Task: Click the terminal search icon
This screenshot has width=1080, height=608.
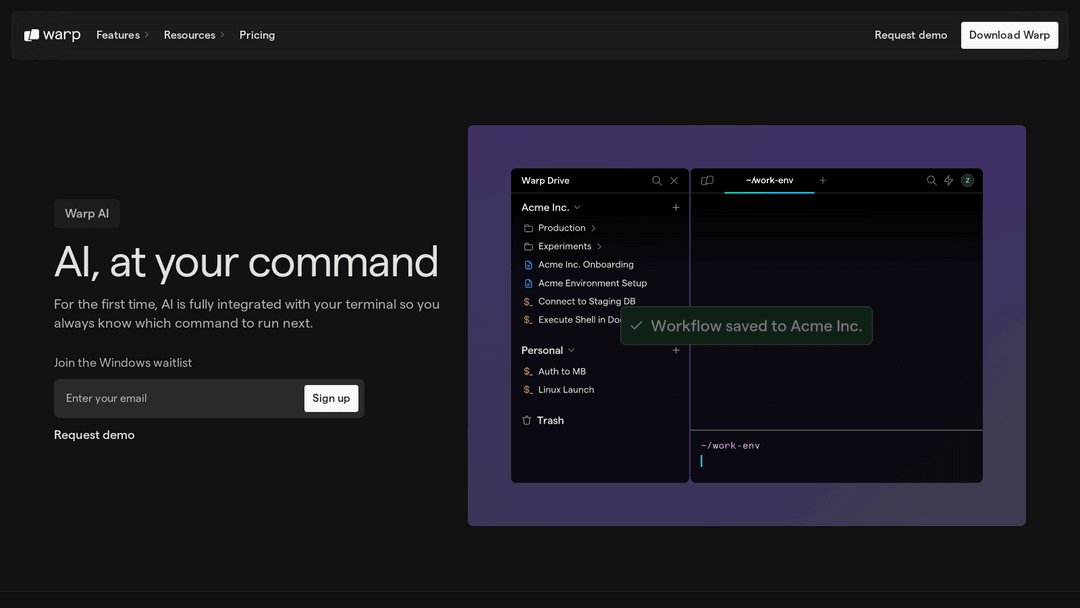Action: coord(931,180)
